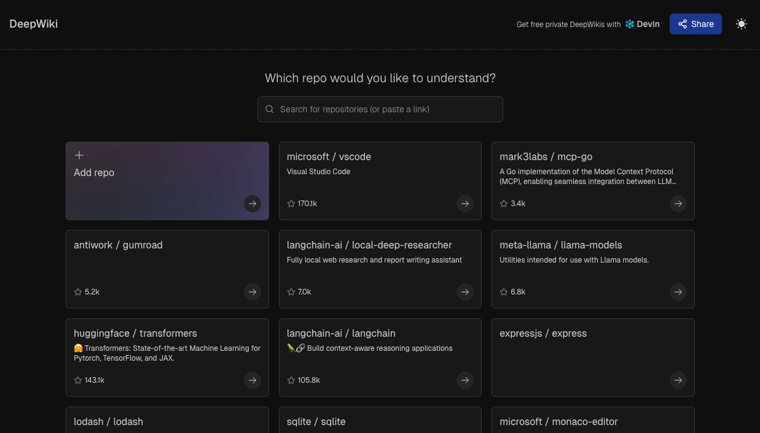Focus the repository search field
Viewport: 760px width, 433px height.
380,109
